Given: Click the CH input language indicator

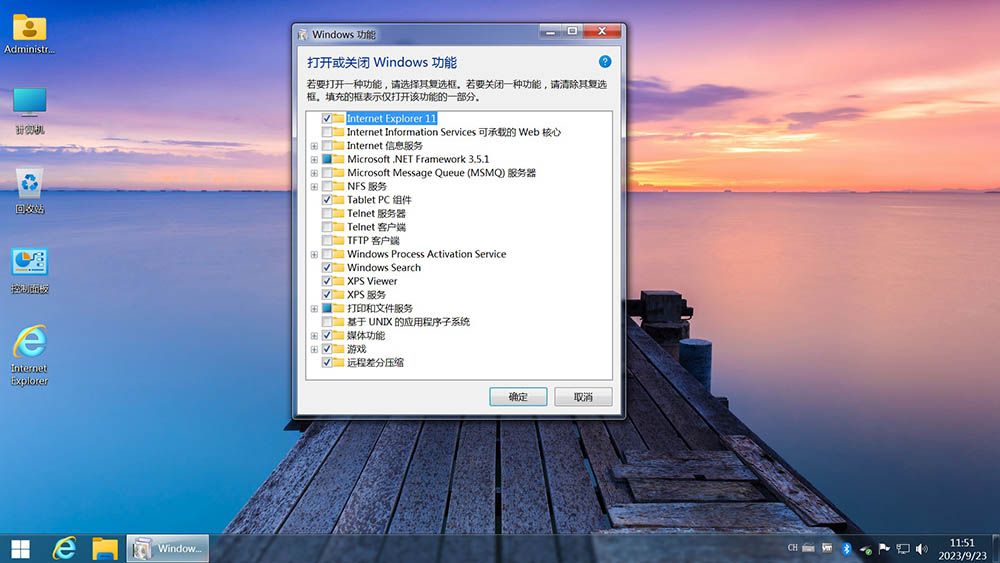Looking at the screenshot, I should (x=793, y=548).
